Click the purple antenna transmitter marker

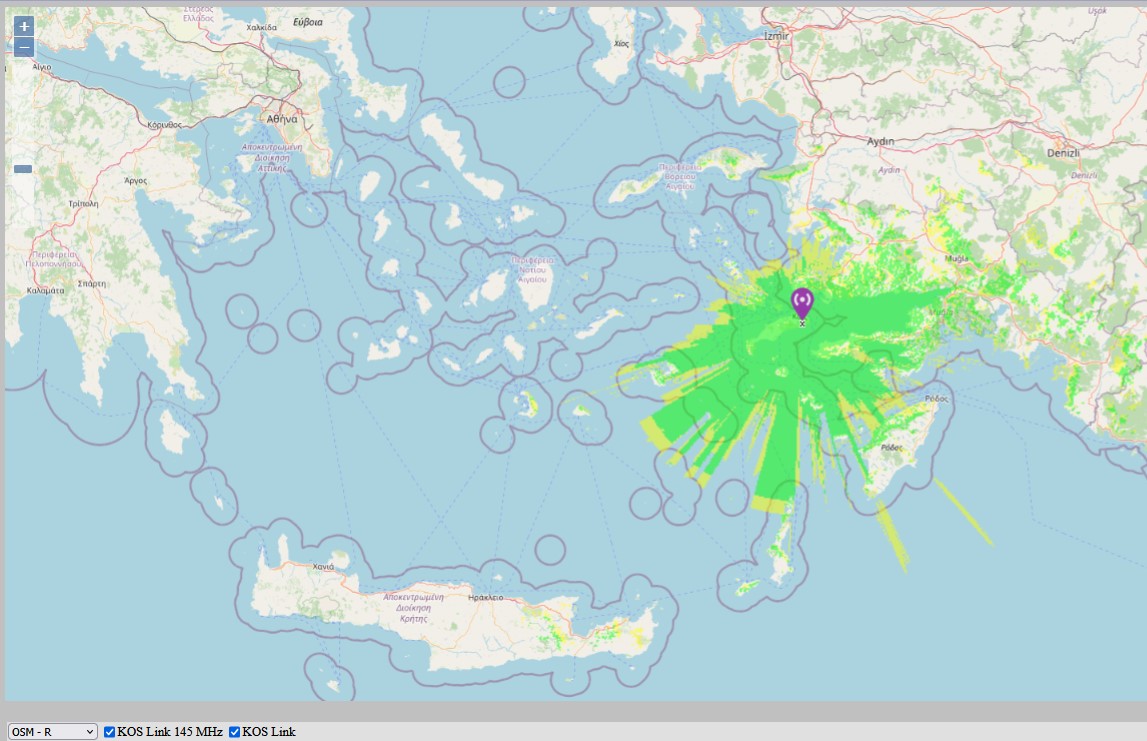[x=802, y=304]
